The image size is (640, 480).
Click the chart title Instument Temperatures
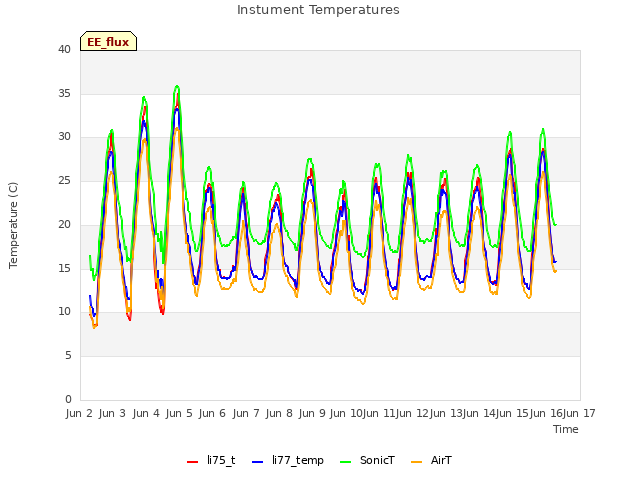pos(318,10)
